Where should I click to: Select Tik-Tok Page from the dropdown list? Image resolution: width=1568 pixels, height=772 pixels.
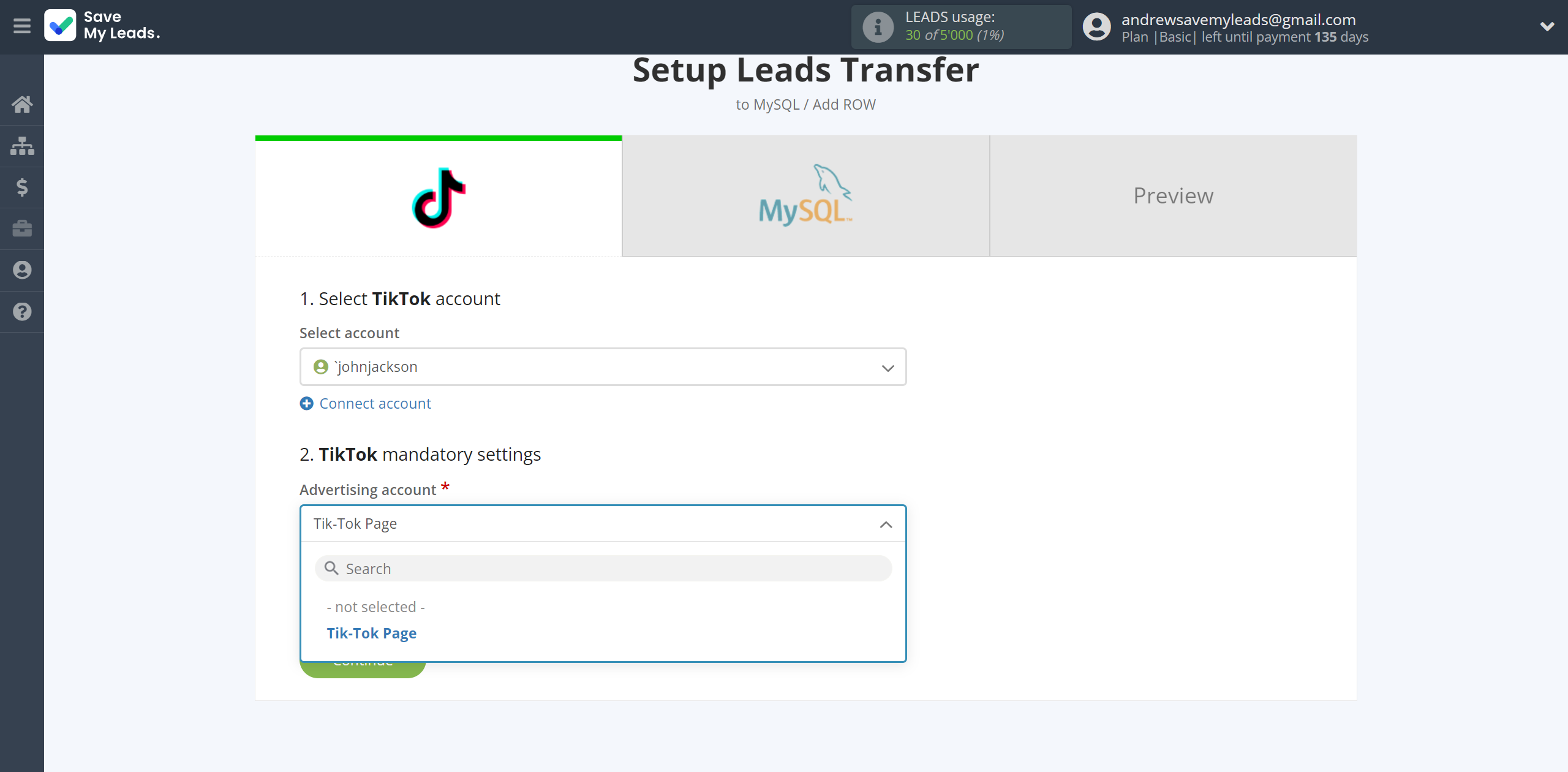click(x=372, y=632)
